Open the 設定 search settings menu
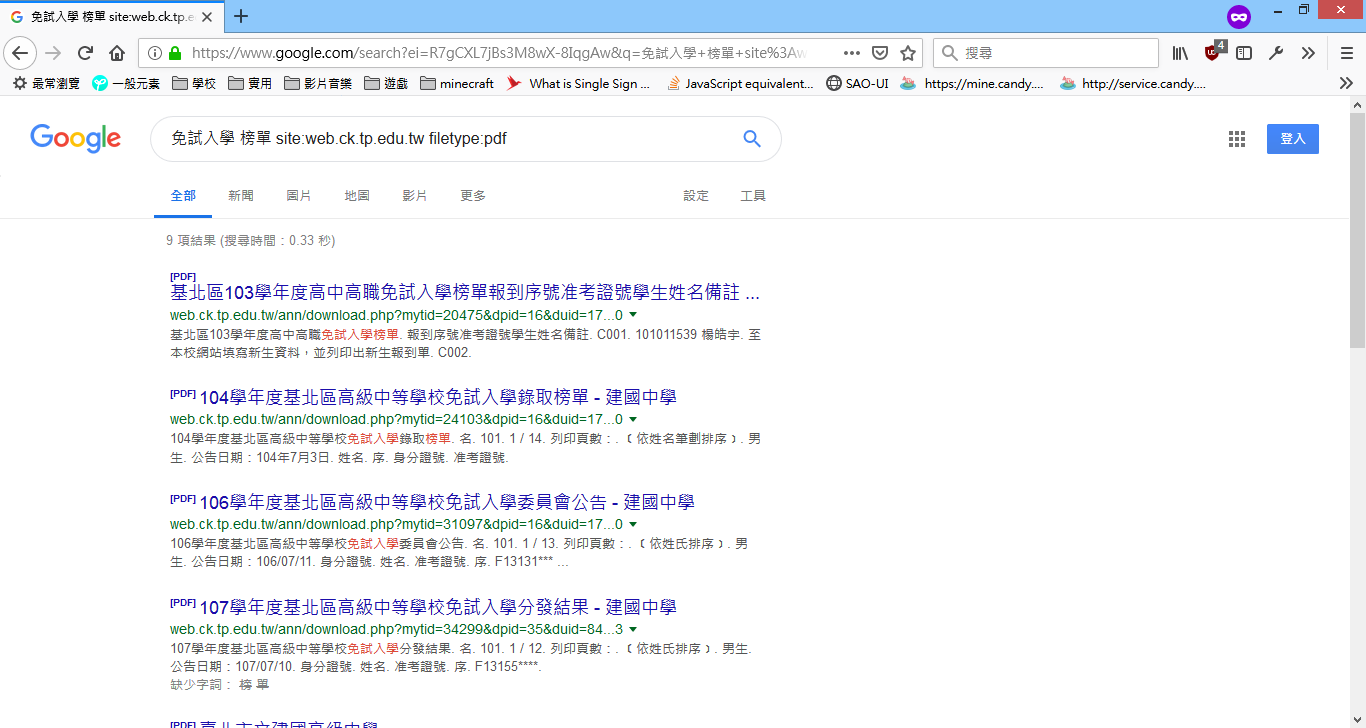 pyautogui.click(x=696, y=196)
